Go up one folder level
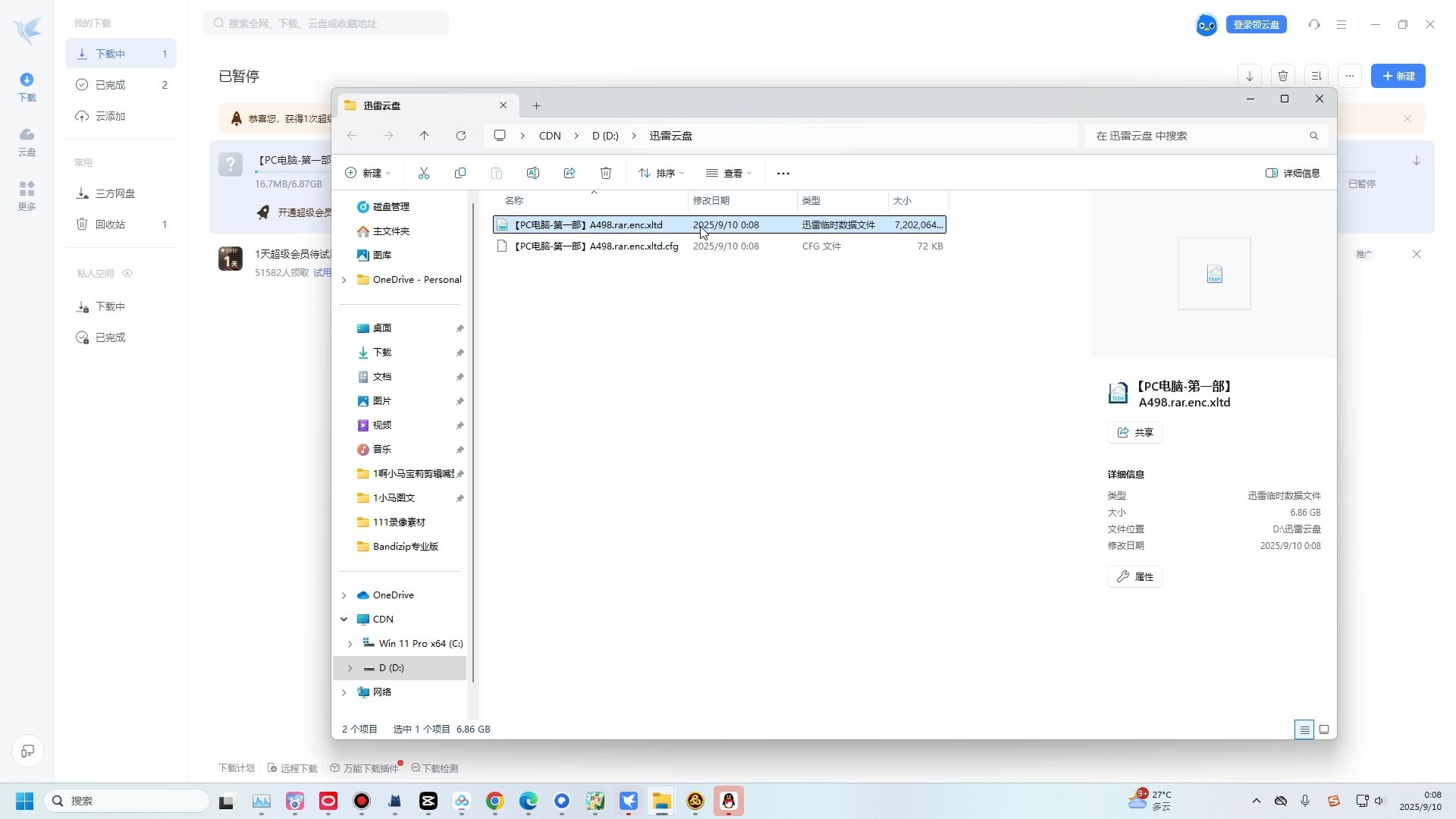1456x819 pixels. 425,136
